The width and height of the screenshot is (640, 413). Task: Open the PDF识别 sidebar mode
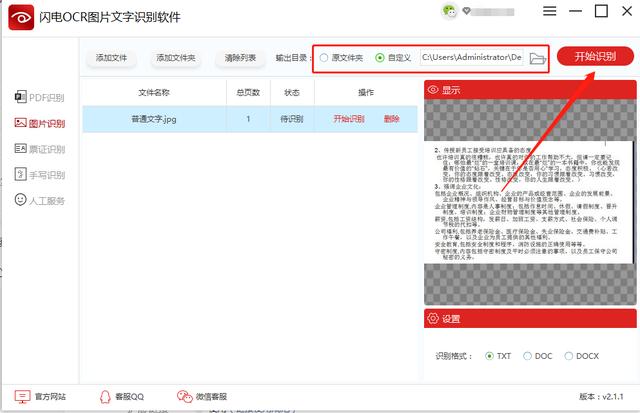(40, 97)
